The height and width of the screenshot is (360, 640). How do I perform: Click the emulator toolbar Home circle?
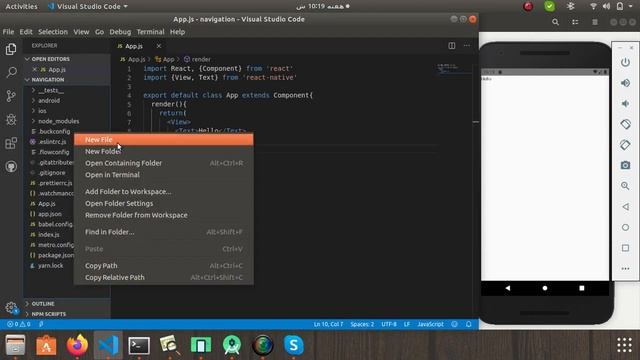click(625, 227)
